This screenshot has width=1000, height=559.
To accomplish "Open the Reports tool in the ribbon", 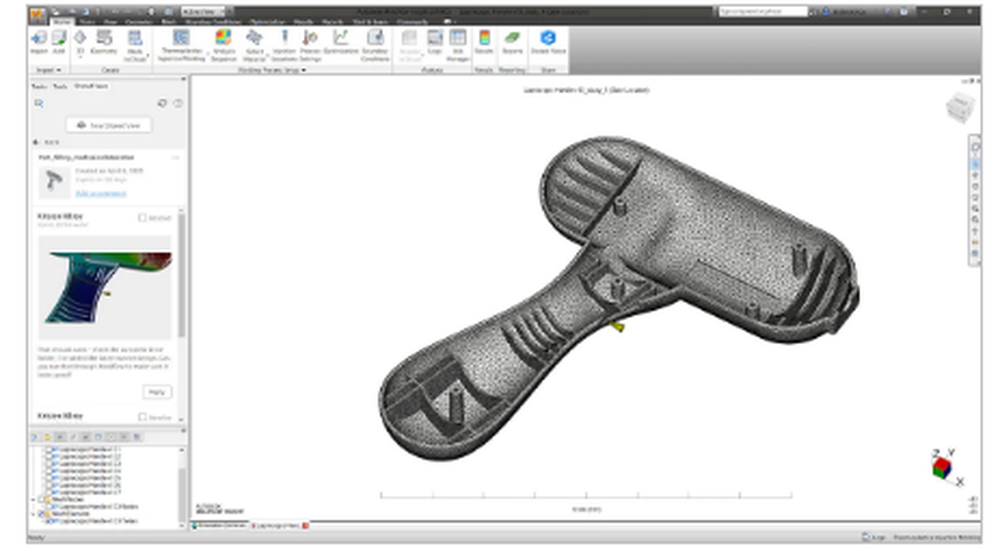I will coord(512,43).
